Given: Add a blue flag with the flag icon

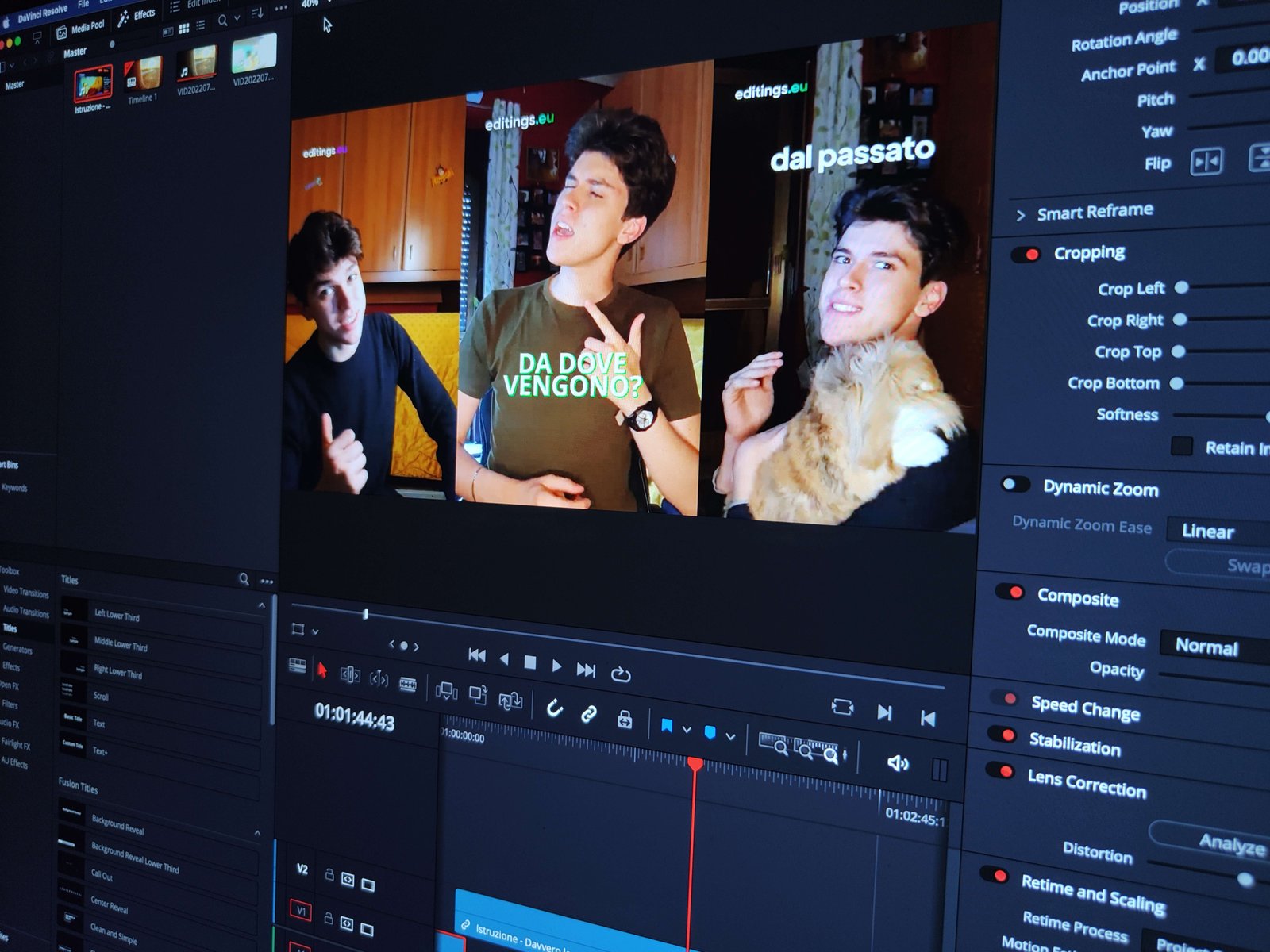Looking at the screenshot, I should [667, 725].
